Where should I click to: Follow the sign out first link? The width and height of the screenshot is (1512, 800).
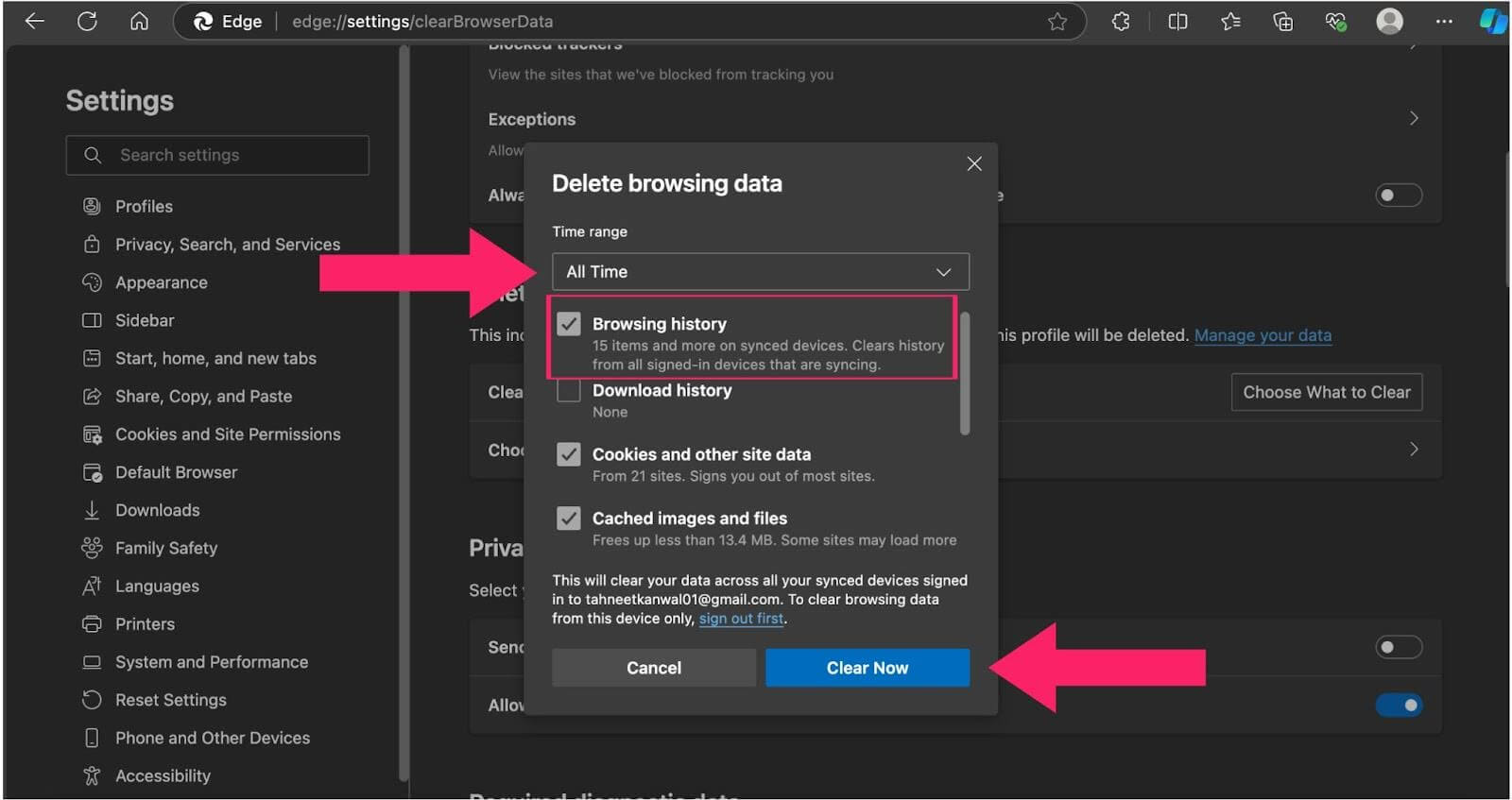pos(741,619)
